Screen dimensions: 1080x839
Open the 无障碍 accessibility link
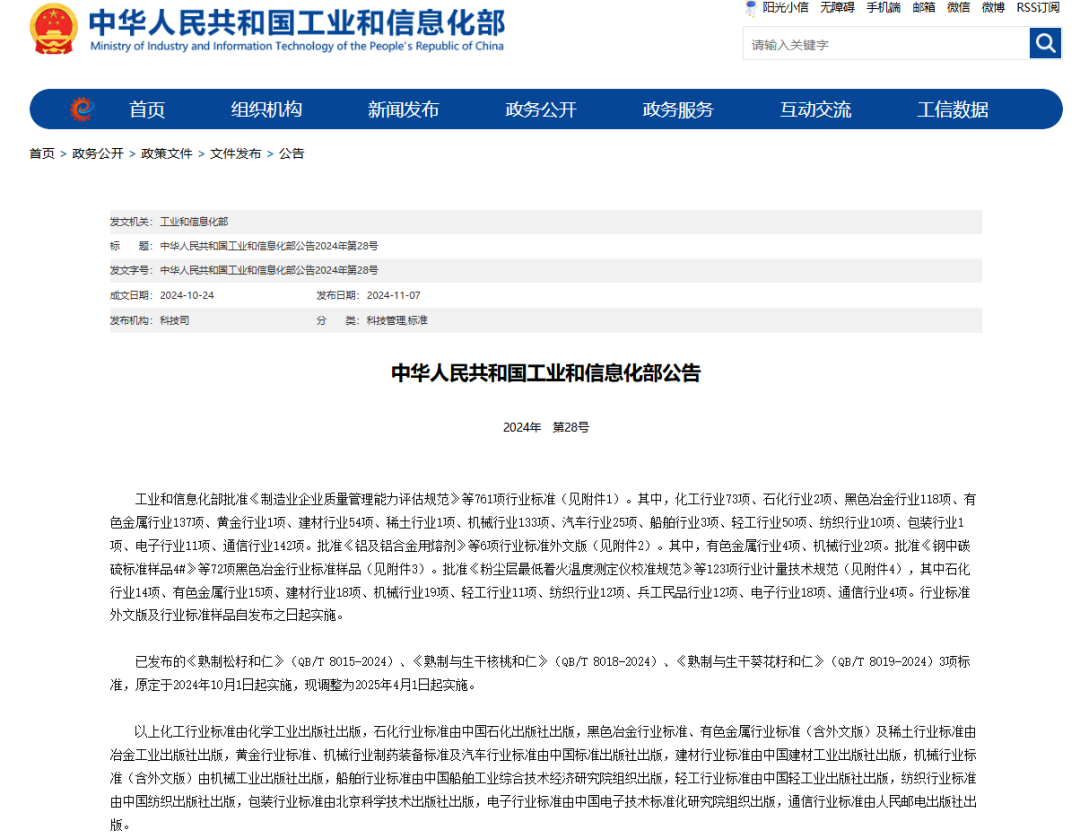pos(837,8)
